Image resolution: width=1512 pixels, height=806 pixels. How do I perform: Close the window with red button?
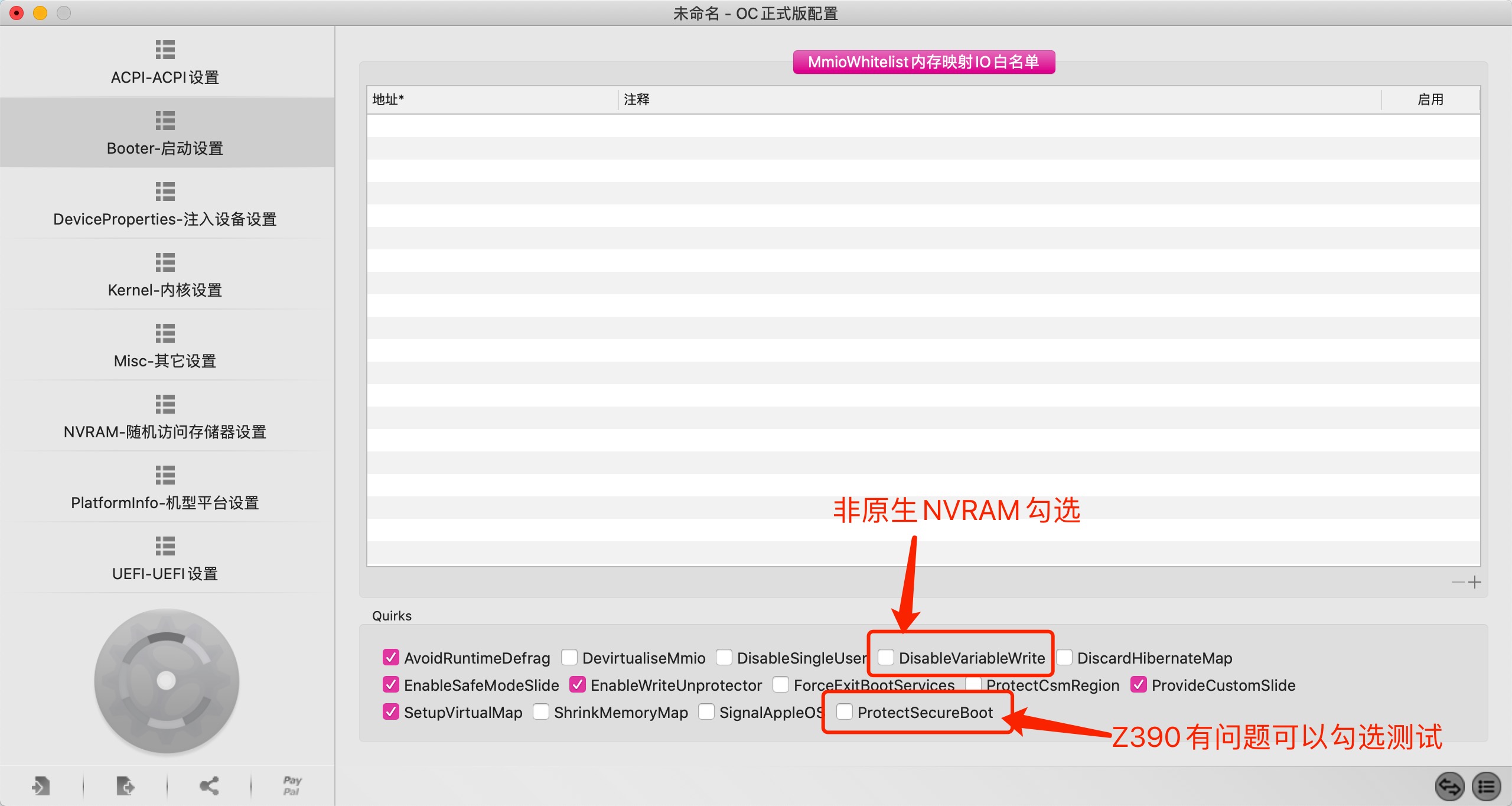click(17, 13)
